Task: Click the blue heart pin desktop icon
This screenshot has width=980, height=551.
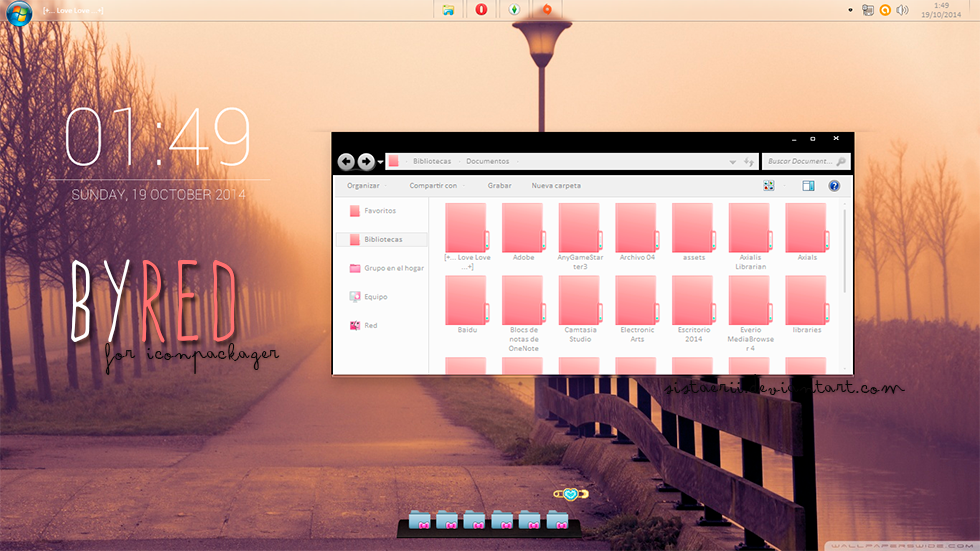Action: point(571,494)
